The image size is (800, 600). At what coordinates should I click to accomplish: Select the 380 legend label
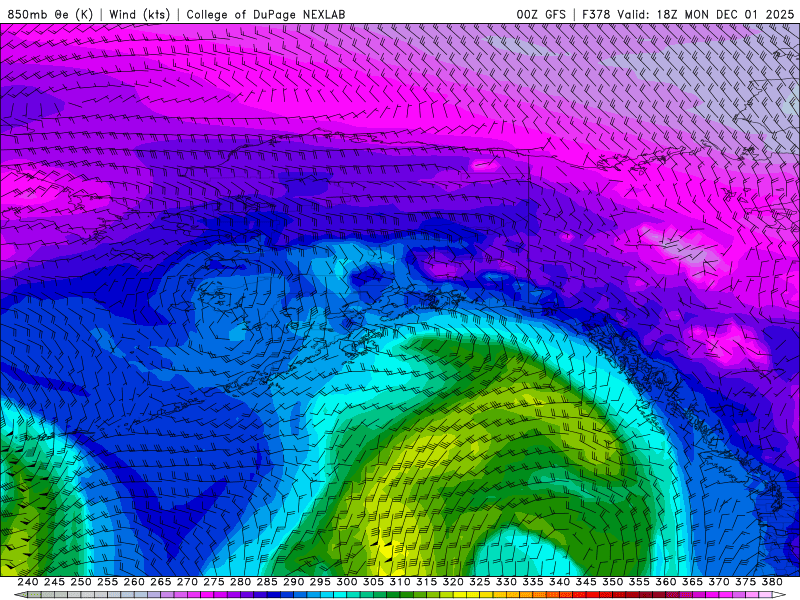(772, 582)
